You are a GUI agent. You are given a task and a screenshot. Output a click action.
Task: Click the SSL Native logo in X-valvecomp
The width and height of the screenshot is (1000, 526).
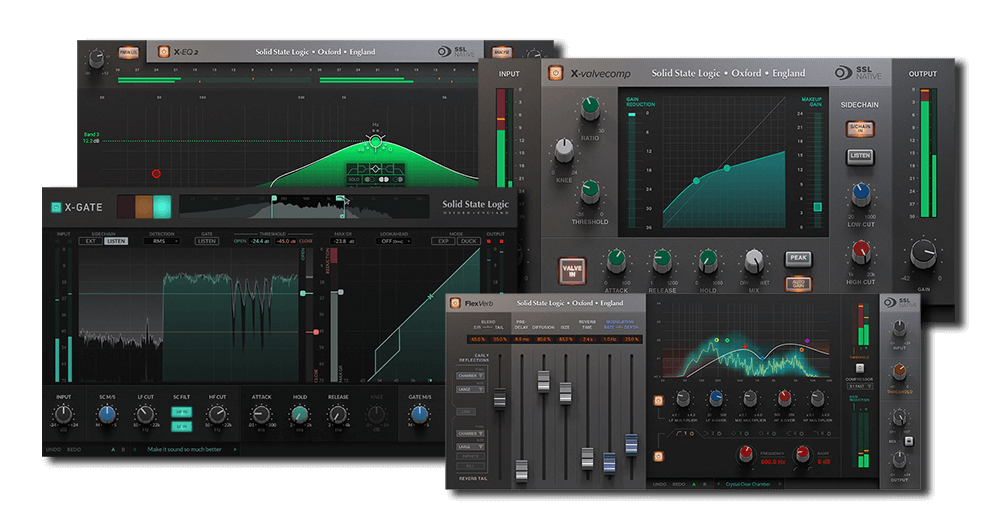(x=858, y=73)
